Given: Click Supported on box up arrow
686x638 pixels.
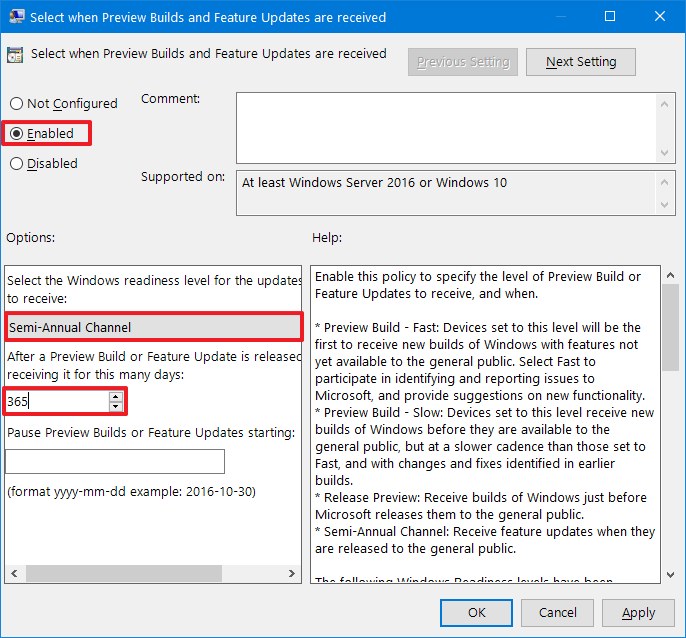Looking at the screenshot, I should coord(665,182).
